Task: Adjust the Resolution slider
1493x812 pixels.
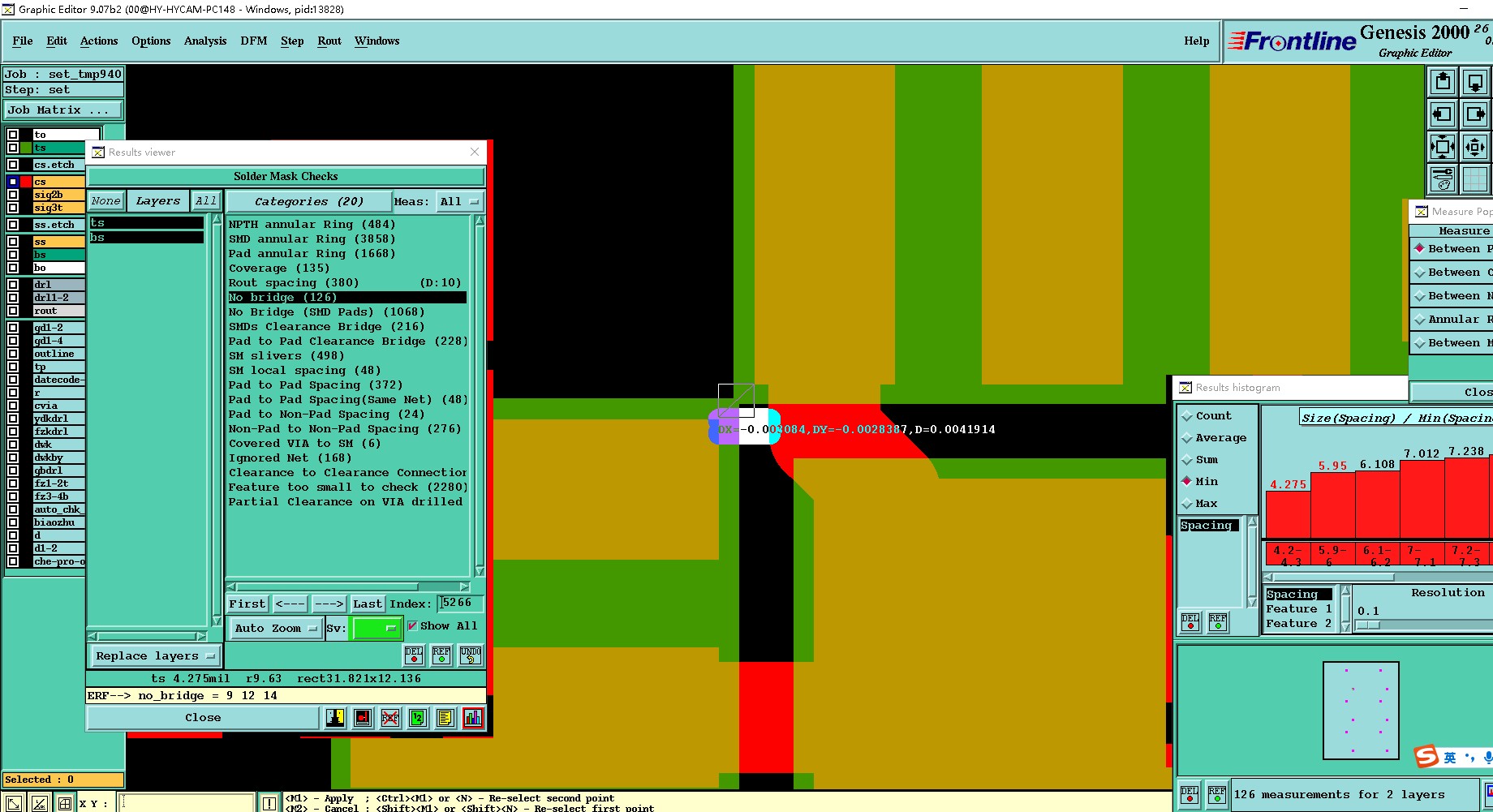Action: 1368,625
